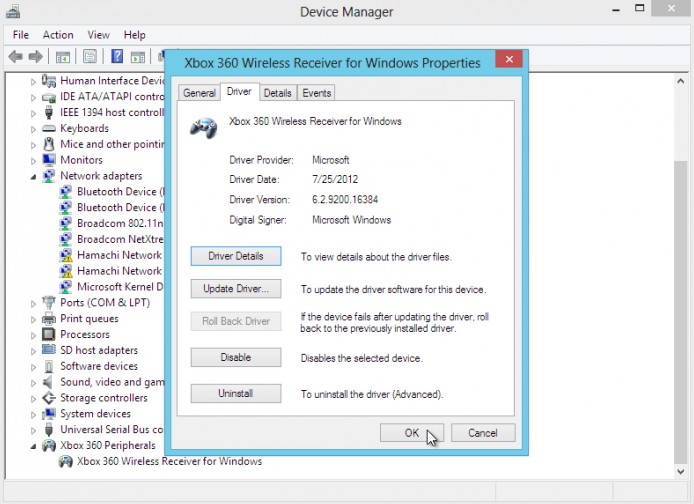Click the Driver Date value 7/25/2012
Screen dimensions: 694x504
pos(335,179)
